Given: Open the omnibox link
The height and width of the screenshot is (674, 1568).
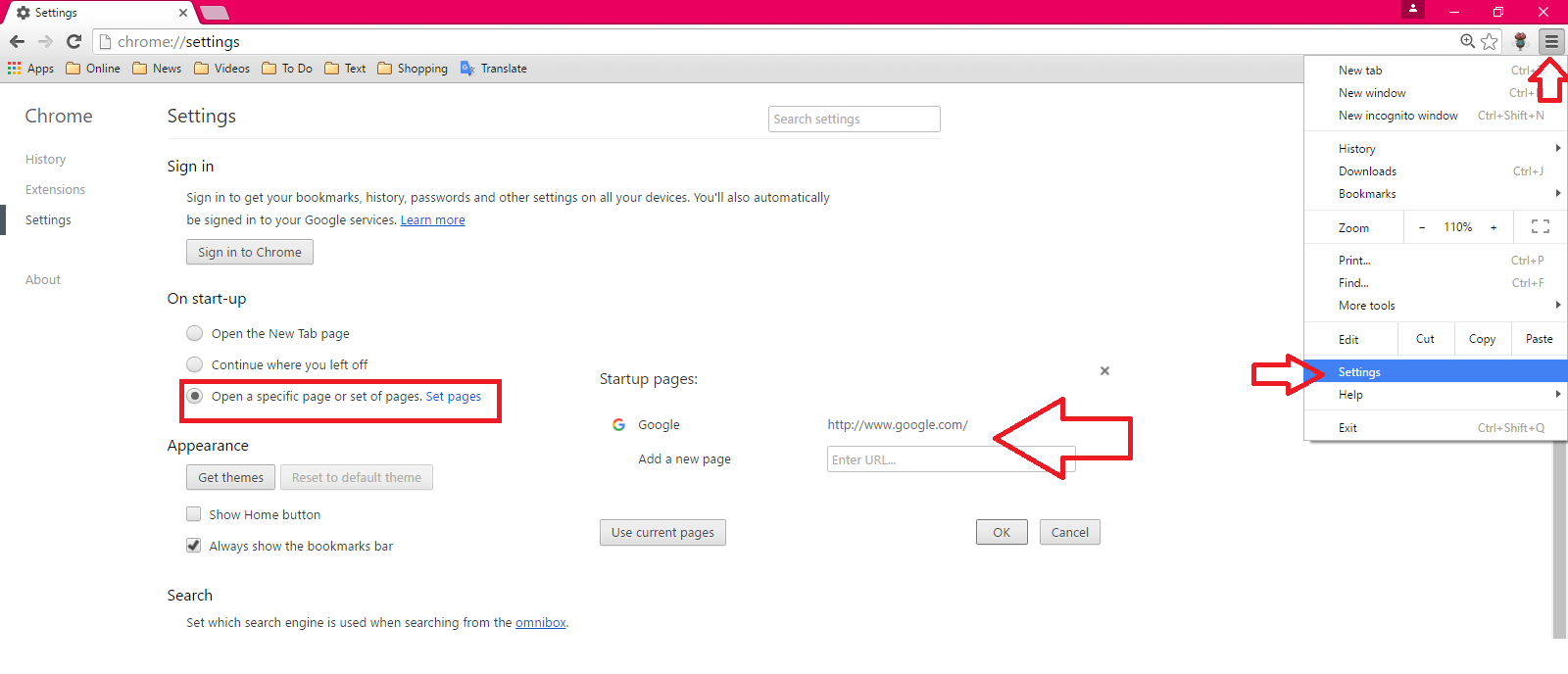Looking at the screenshot, I should click(x=541, y=623).
